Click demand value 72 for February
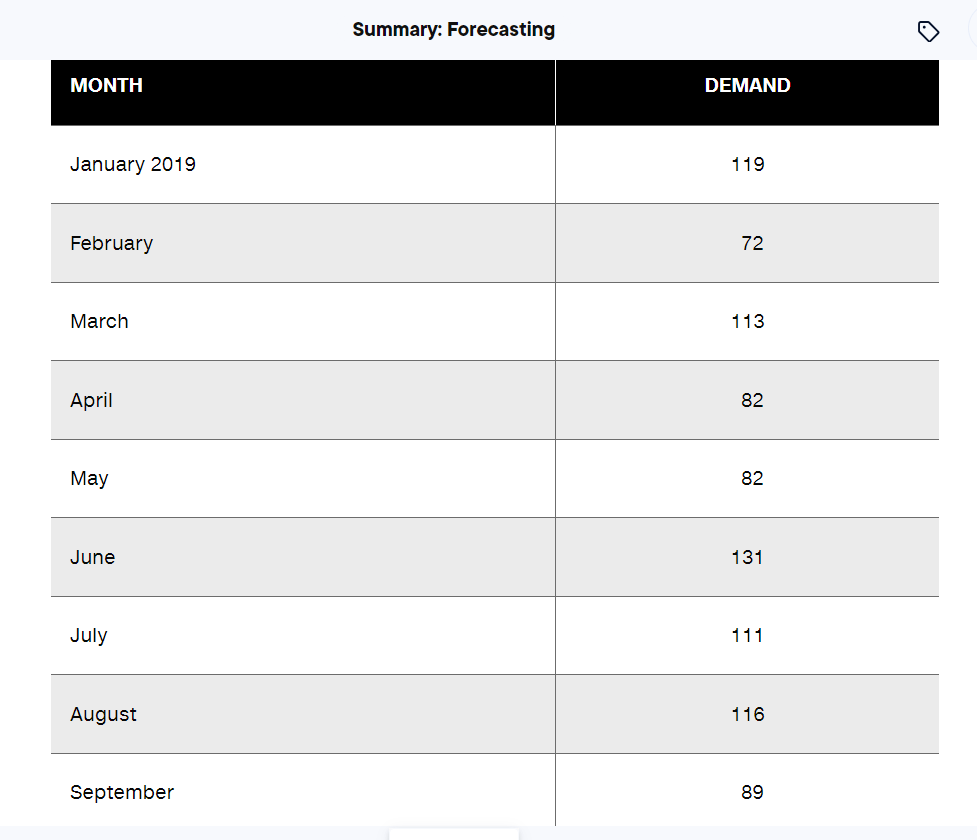The image size is (977, 840). coord(752,243)
